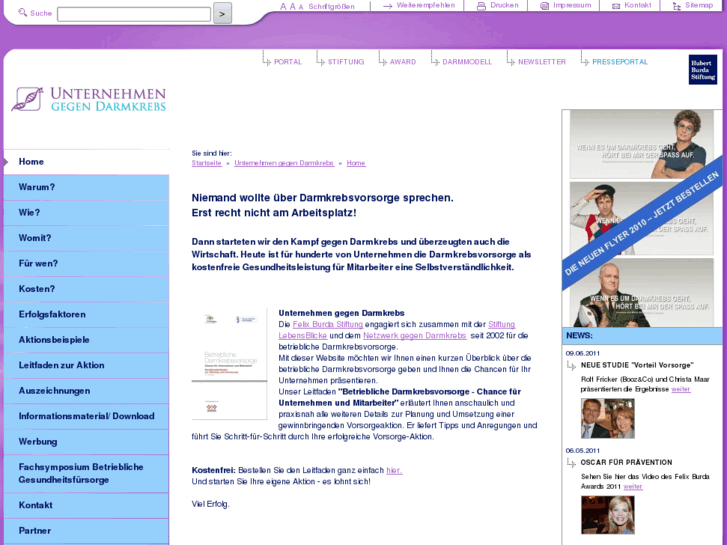Click the search magnifier icon

22,13
